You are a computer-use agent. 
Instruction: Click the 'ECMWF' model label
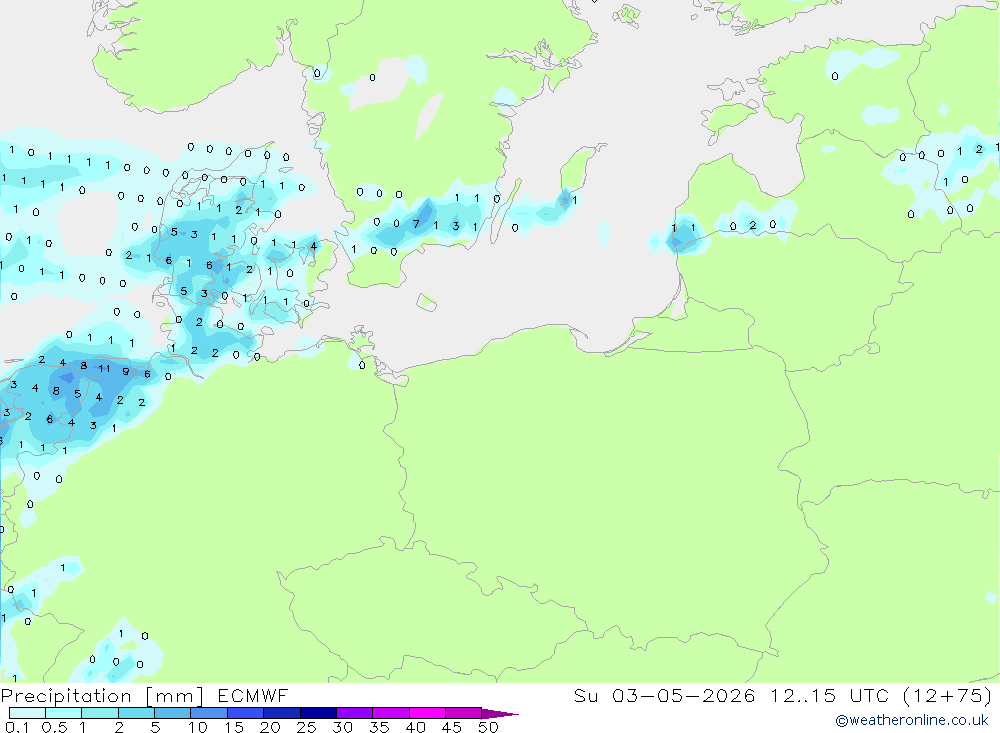coord(253,695)
